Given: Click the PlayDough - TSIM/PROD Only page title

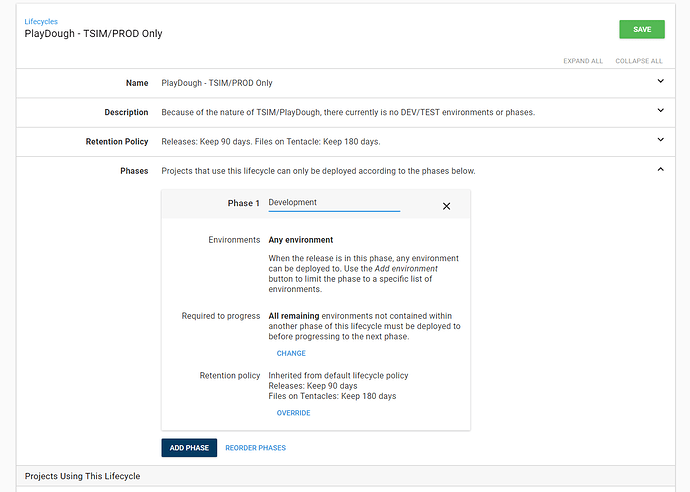Looking at the screenshot, I should tap(93, 34).
